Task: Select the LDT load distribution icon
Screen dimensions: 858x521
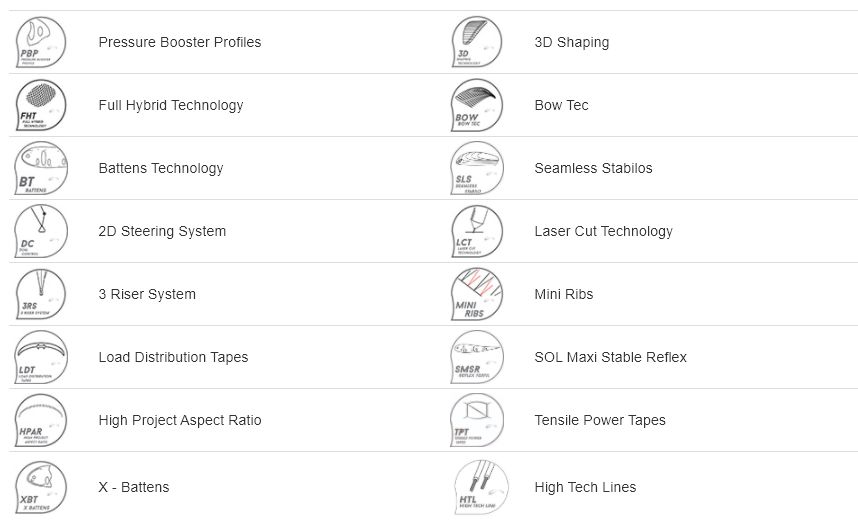Action: [41, 357]
